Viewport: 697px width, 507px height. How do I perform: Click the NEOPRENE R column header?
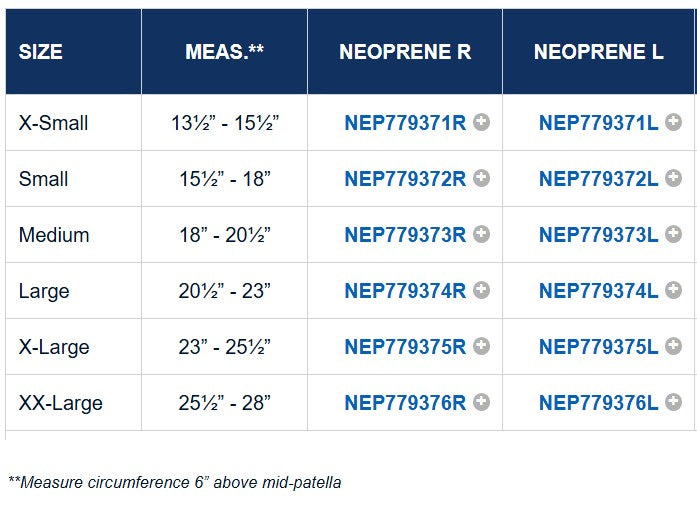point(405,52)
